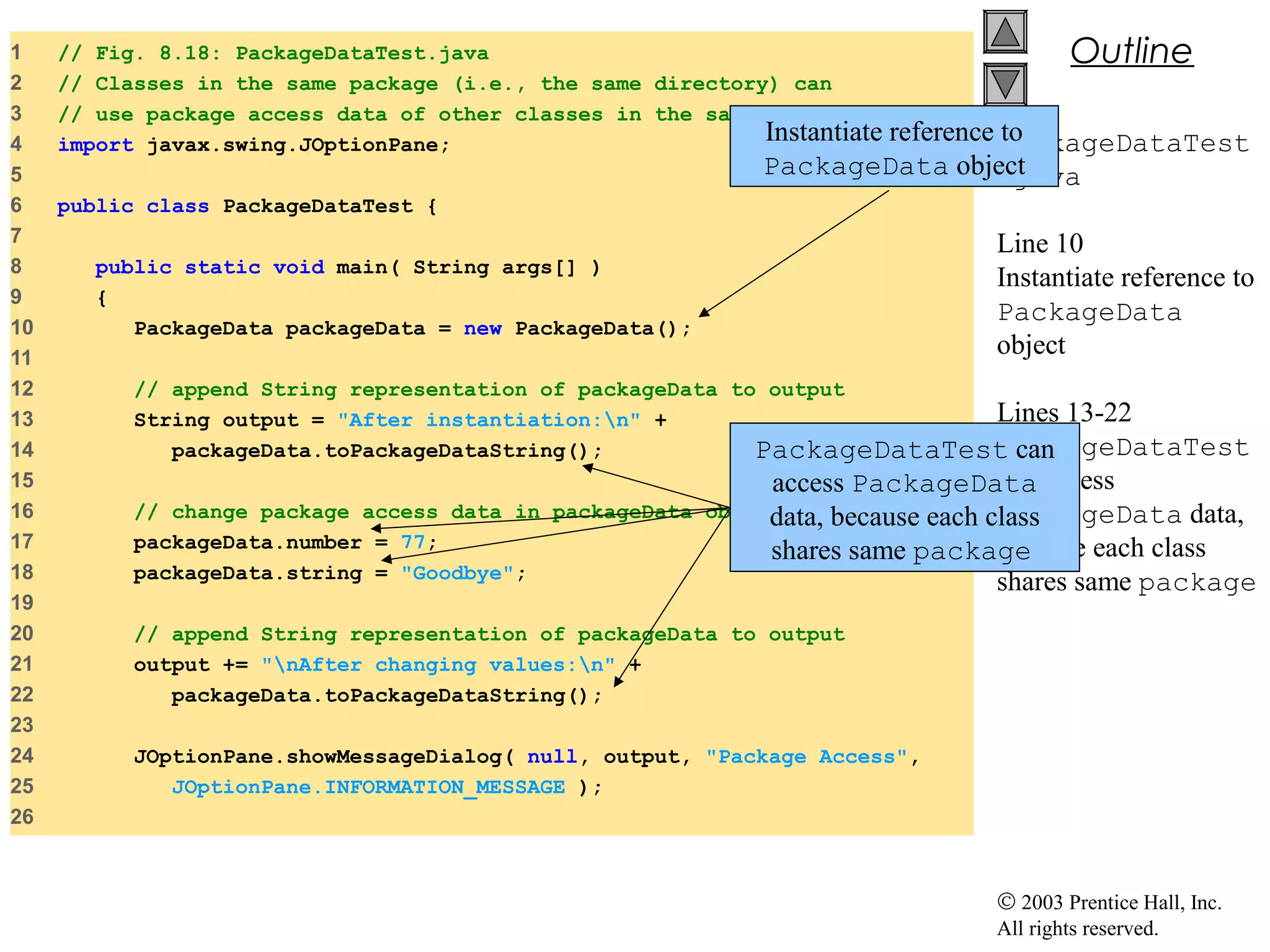The width and height of the screenshot is (1270, 952).
Task: Click 'Lines 13-22' text in outline
Action: [1064, 412]
